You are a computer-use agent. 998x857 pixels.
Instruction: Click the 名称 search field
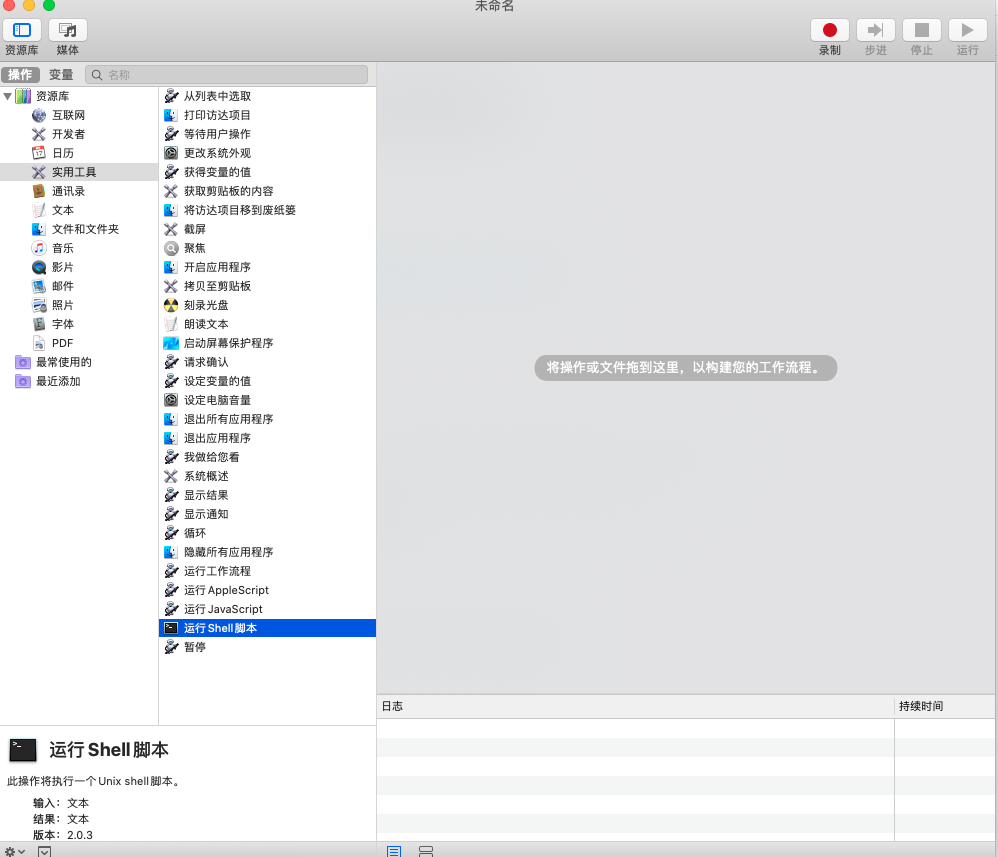pos(225,74)
